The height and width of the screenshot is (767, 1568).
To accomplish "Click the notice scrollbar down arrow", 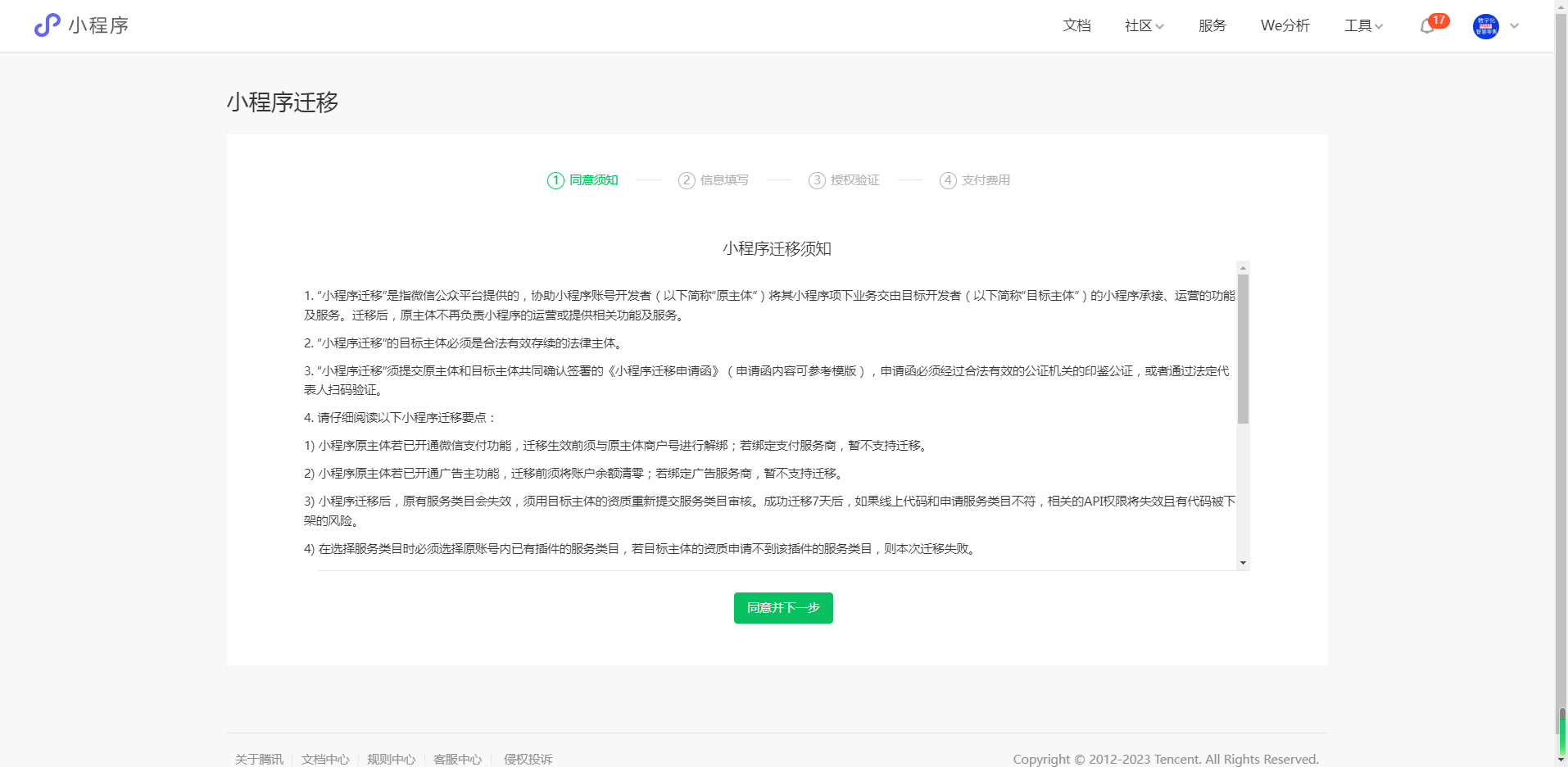I will click(1243, 563).
